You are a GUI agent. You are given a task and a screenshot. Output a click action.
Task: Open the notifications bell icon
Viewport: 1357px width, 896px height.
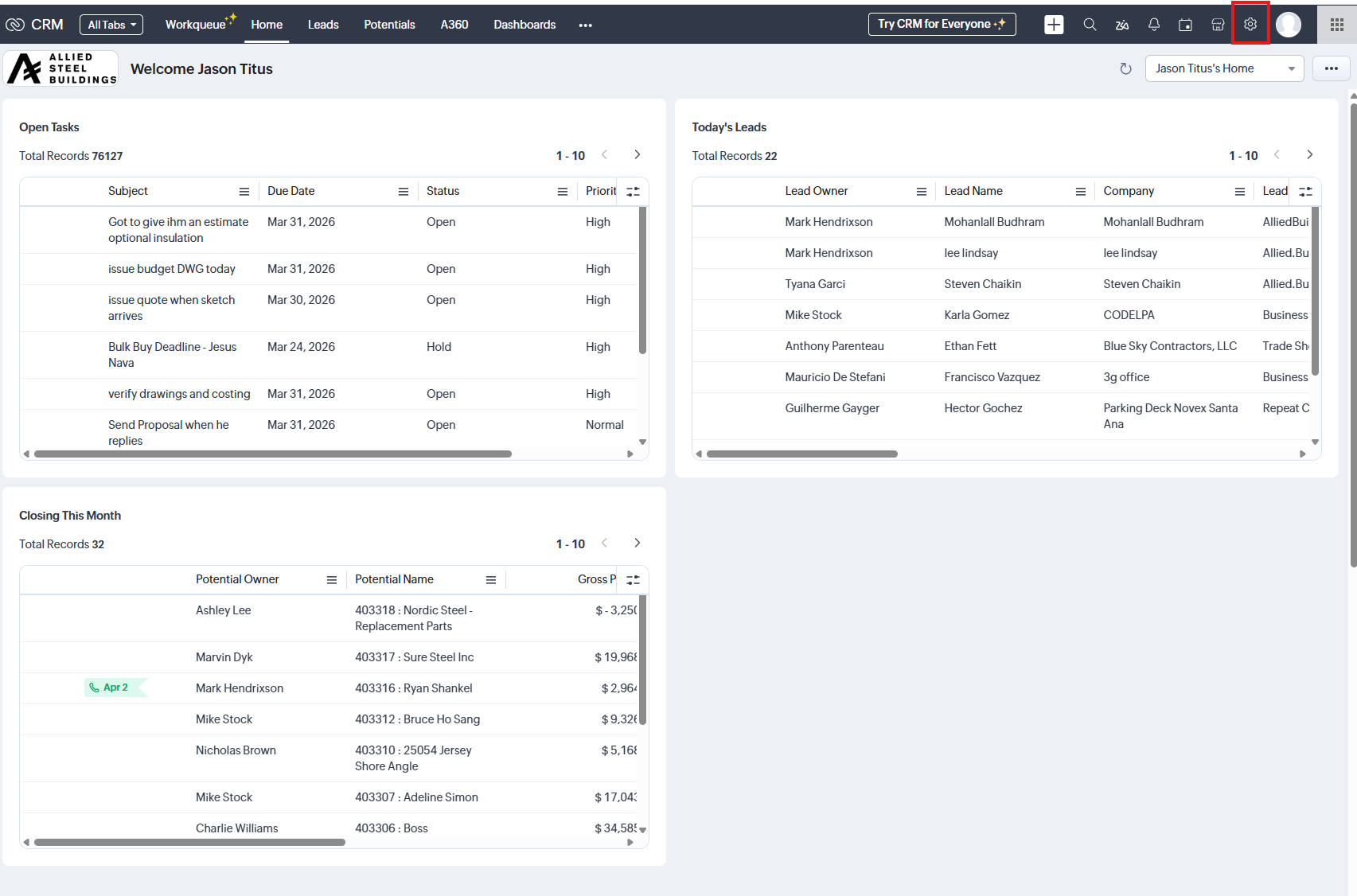tap(1153, 25)
